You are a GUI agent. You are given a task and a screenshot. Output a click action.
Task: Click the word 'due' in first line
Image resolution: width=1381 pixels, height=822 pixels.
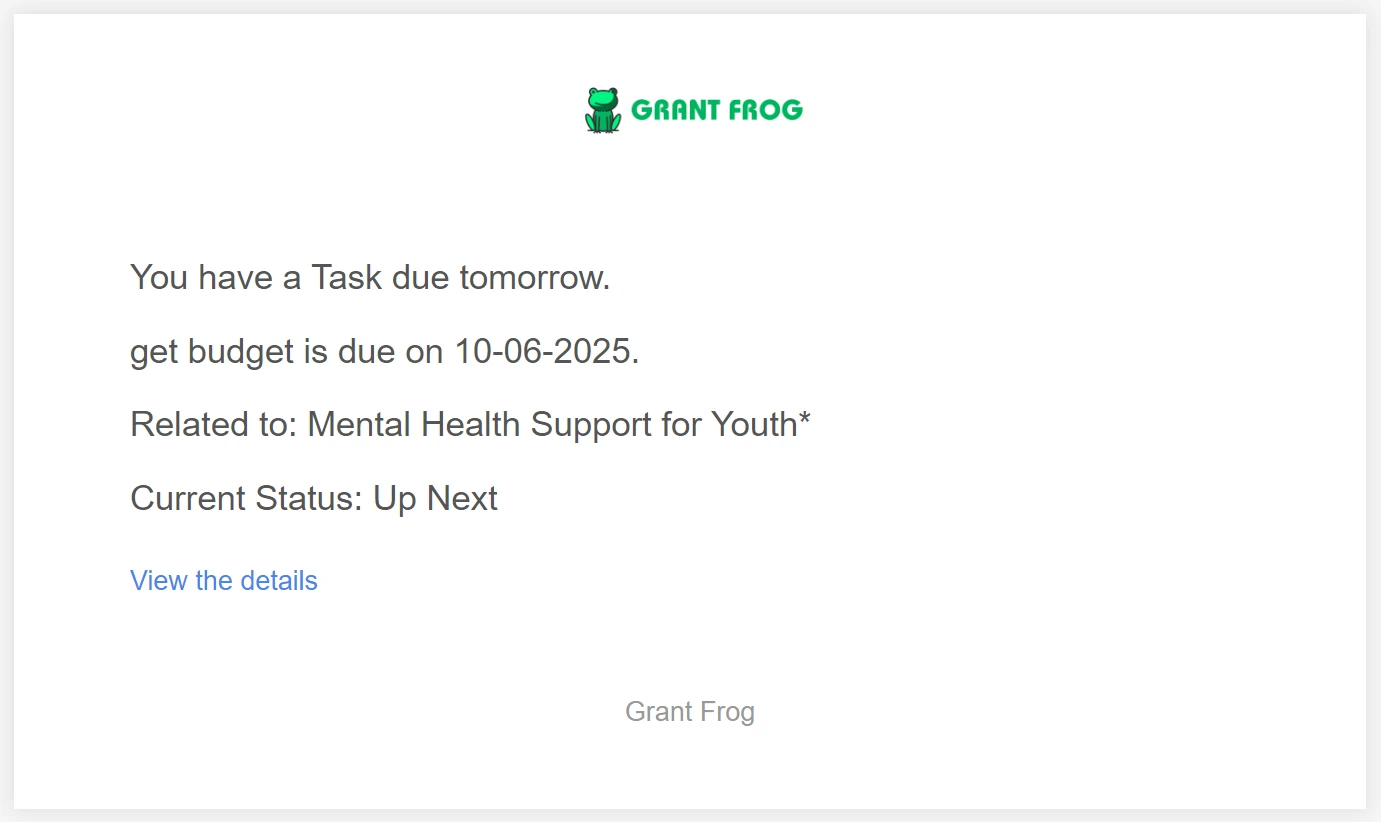coord(420,277)
